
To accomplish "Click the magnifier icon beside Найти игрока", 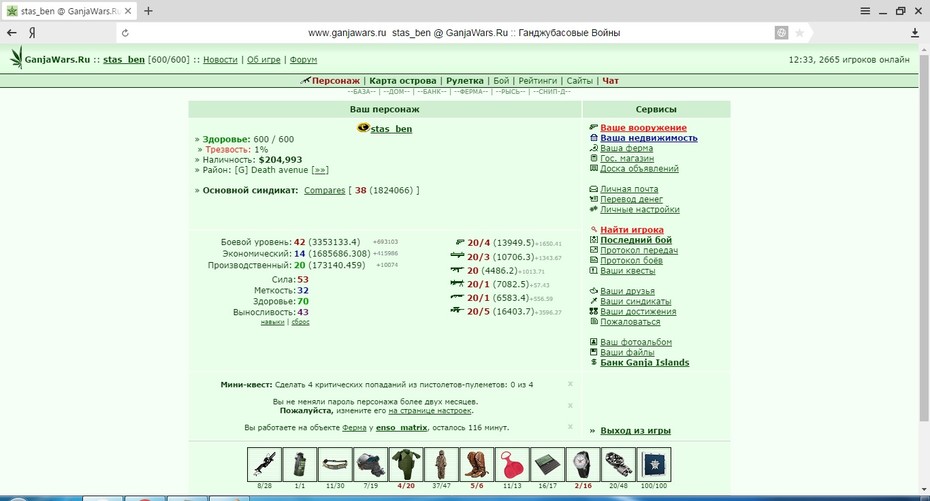I will [594, 229].
